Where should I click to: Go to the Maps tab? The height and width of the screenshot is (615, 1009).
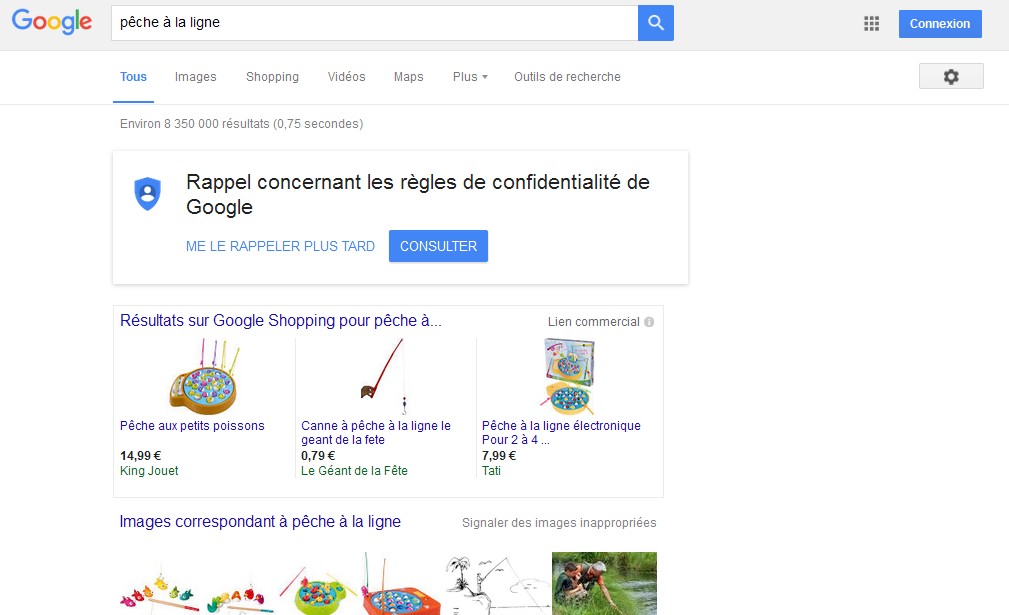pyautogui.click(x=408, y=77)
